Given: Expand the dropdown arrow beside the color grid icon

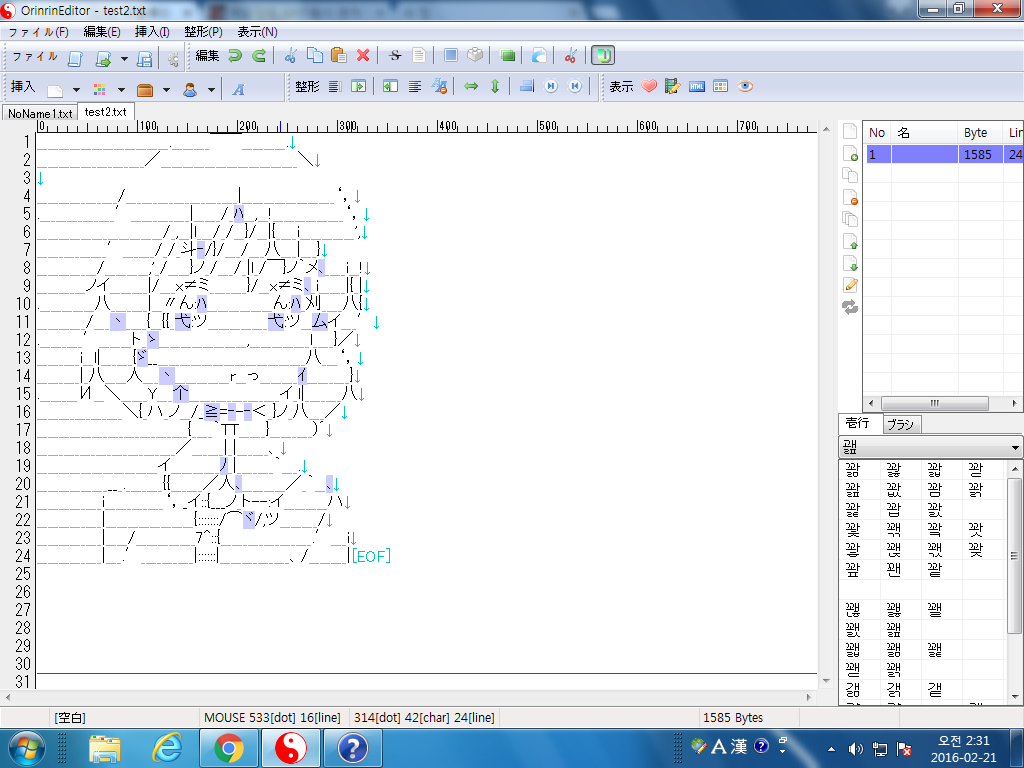Looking at the screenshot, I should [122, 89].
